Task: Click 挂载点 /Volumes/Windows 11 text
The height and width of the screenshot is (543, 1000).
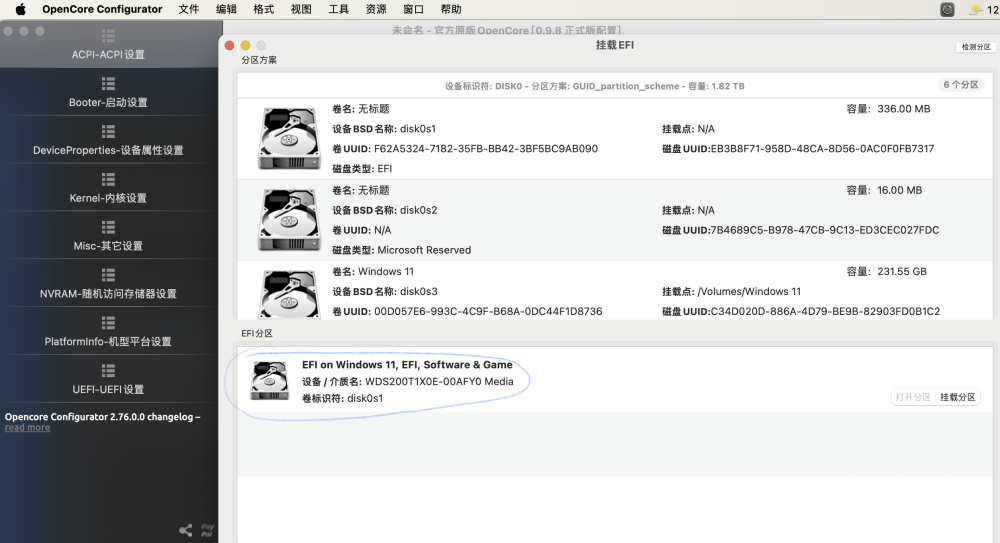Action: point(732,292)
